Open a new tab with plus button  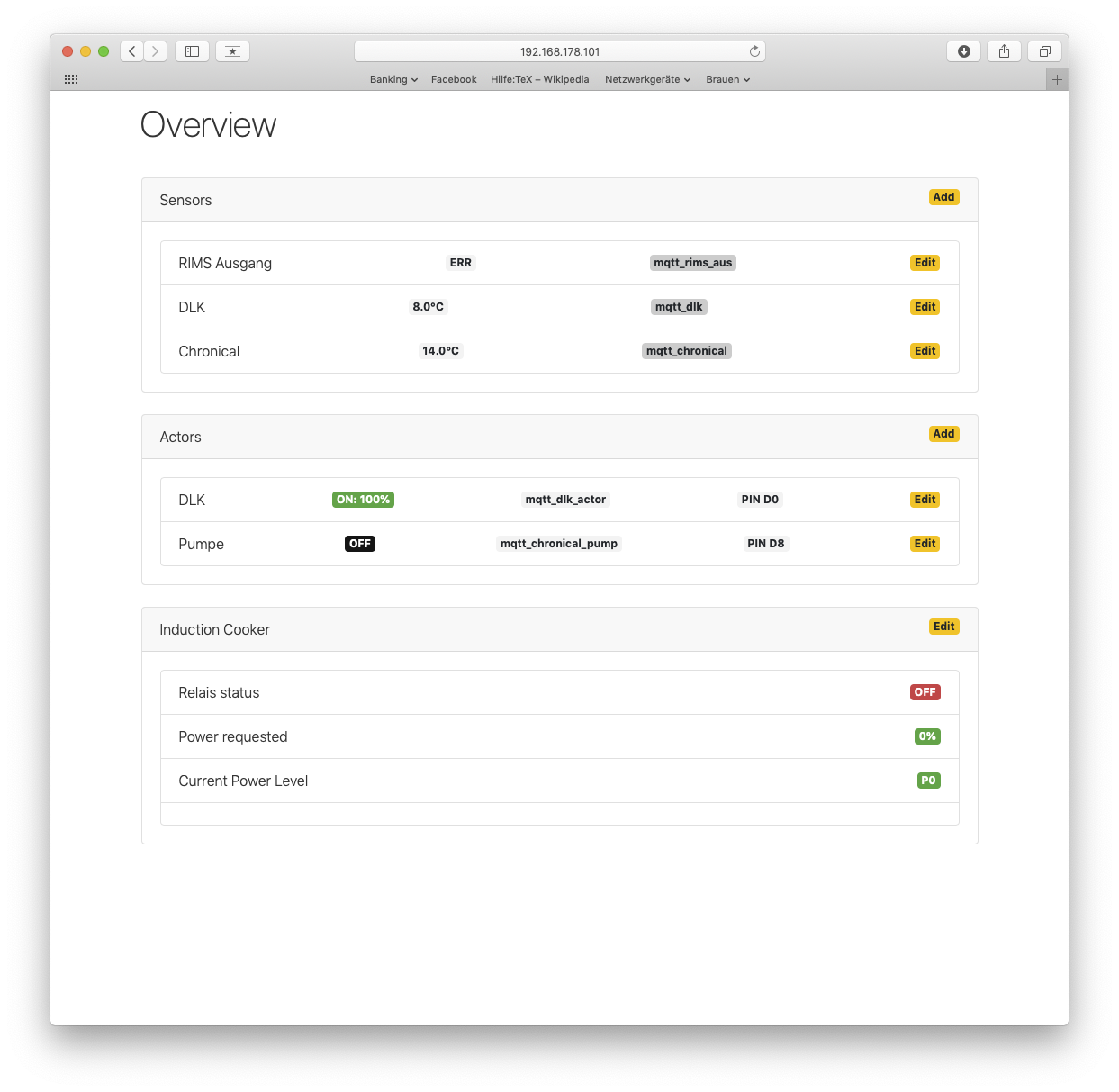pyautogui.click(x=1057, y=80)
